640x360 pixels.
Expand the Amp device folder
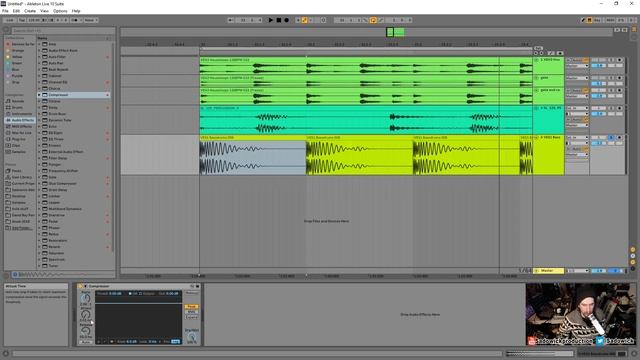[x=40, y=44]
